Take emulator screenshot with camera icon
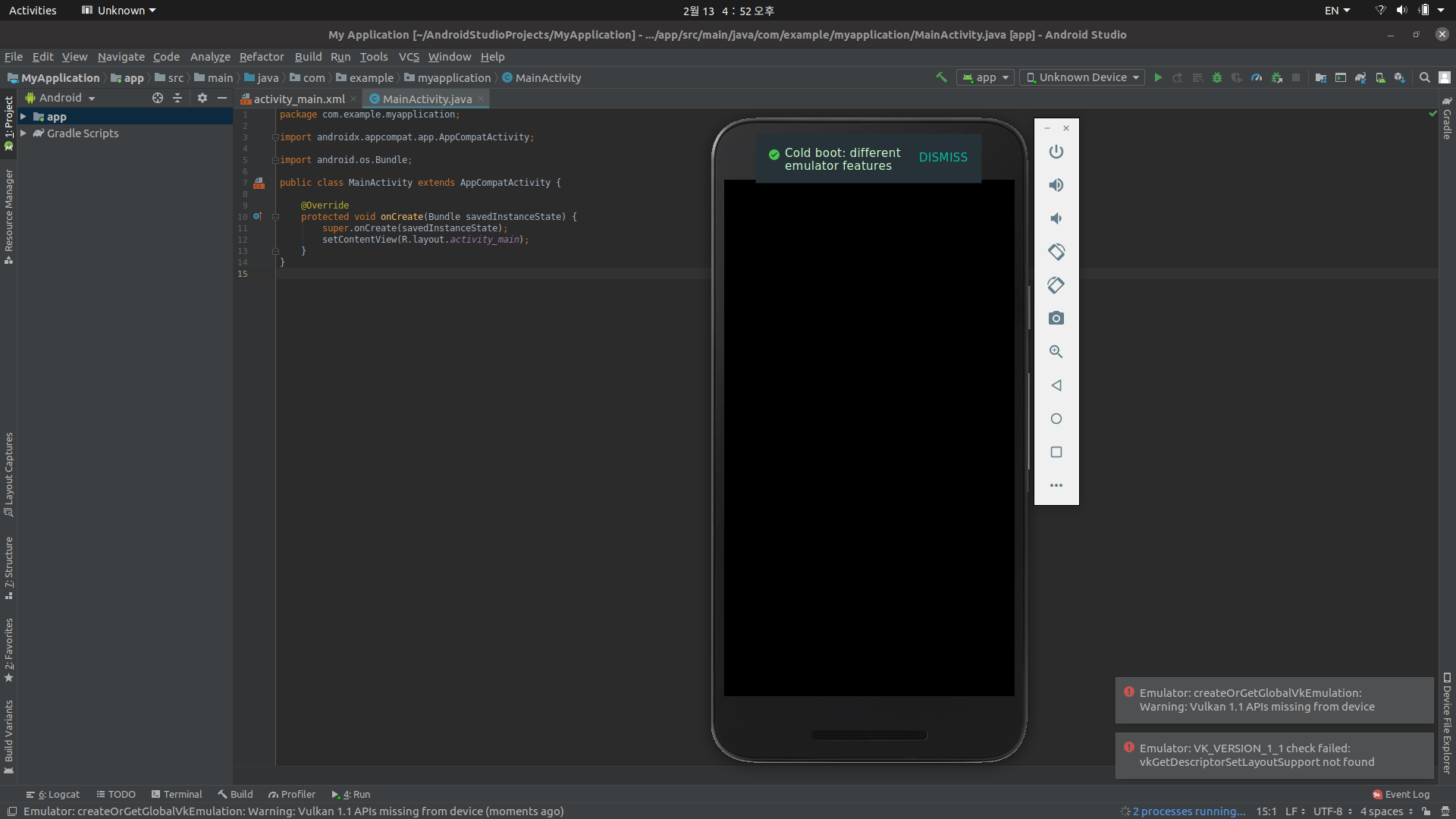Screen dimensions: 1456x819 pyautogui.click(x=1056, y=318)
